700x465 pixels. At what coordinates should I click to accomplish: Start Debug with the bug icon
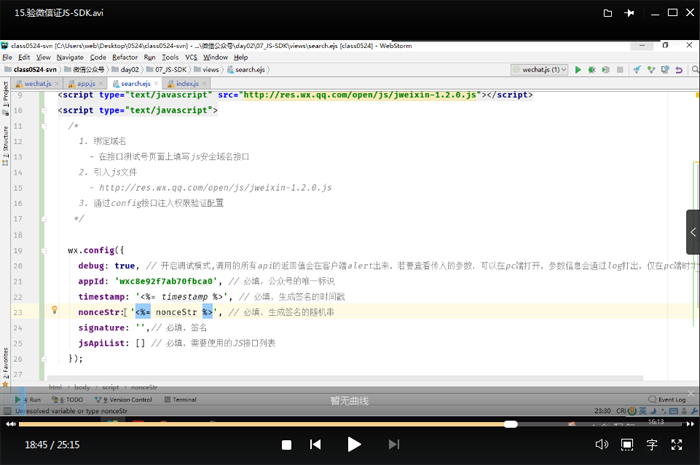592,70
